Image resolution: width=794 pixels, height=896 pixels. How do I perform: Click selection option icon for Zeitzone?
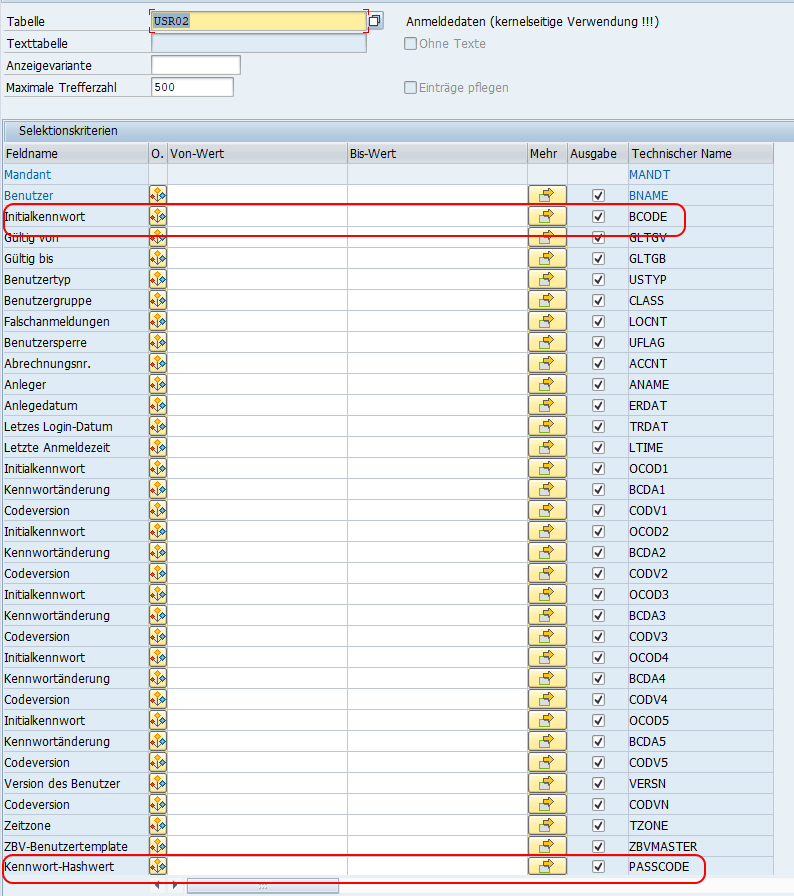click(x=158, y=826)
